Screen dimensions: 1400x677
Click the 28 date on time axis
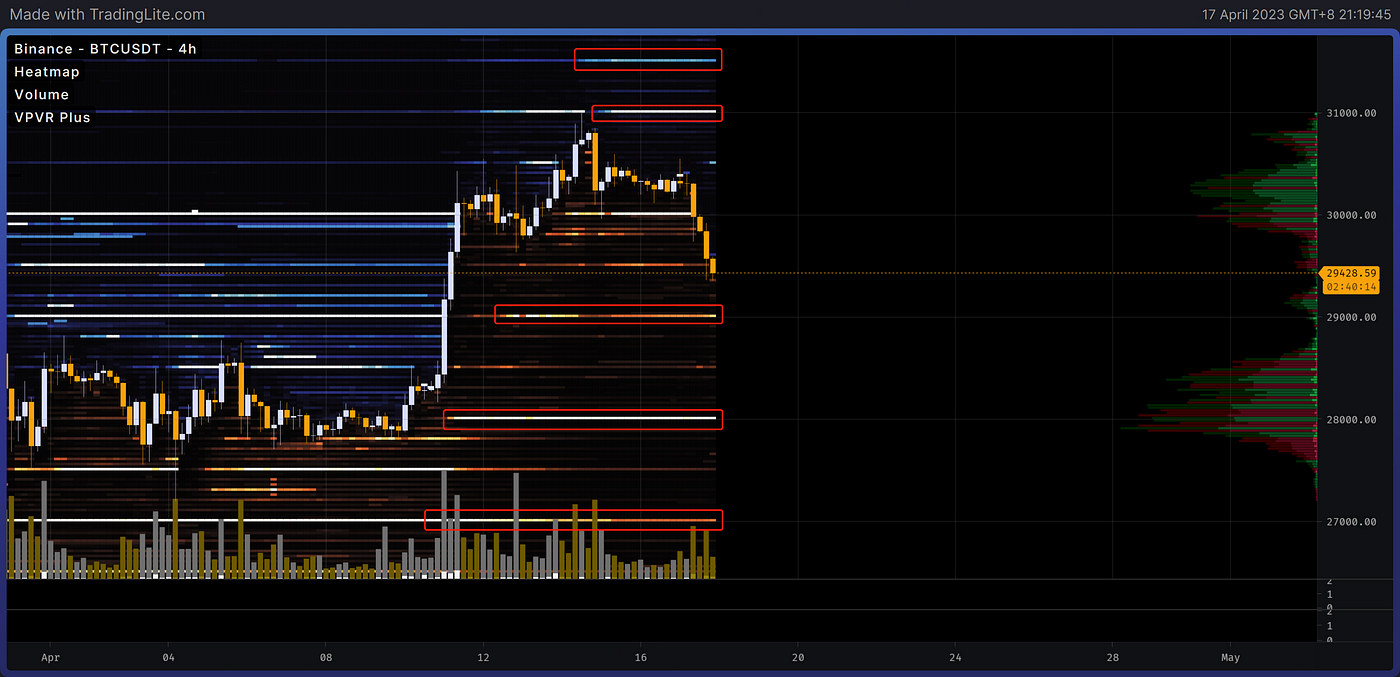point(1112,658)
